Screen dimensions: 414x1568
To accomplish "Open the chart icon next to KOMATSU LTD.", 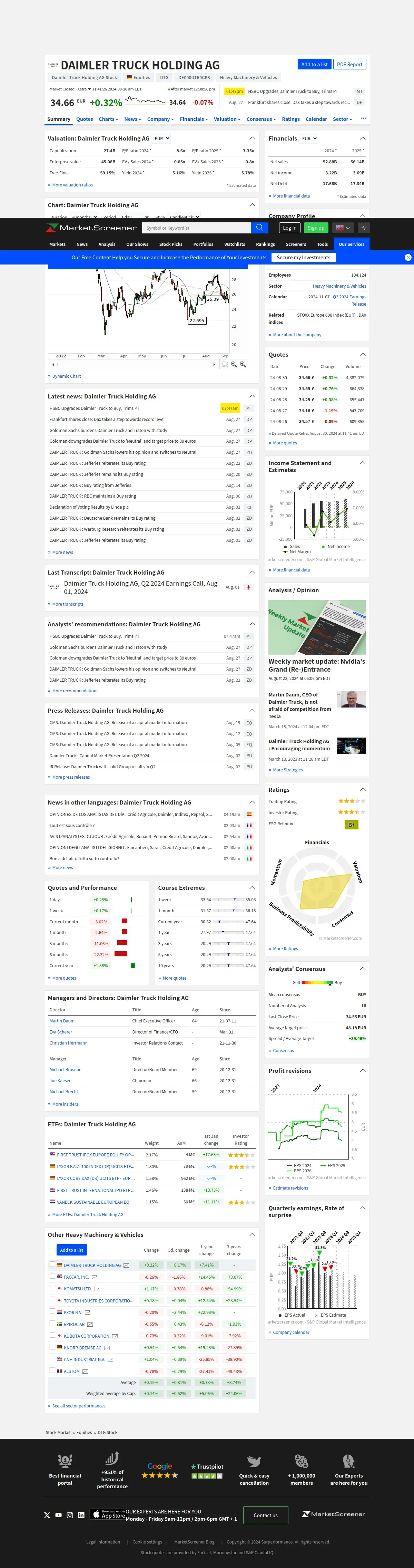I will [x=97, y=1289].
